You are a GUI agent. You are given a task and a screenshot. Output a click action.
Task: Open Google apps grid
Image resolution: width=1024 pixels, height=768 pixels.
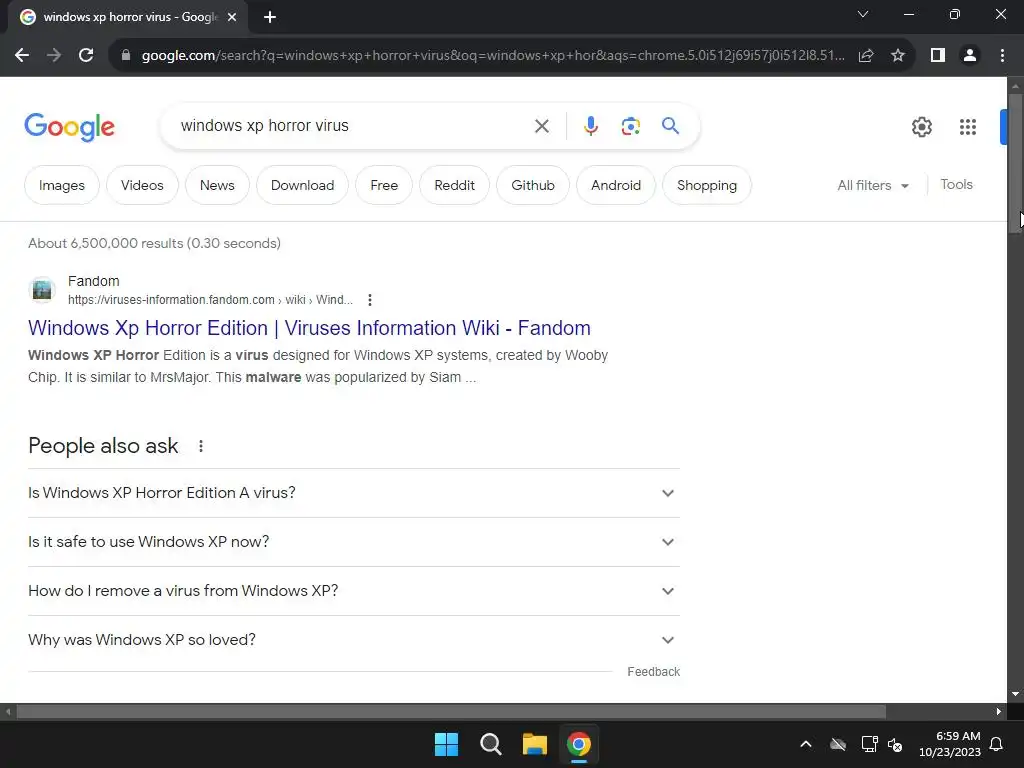pyautogui.click(x=968, y=127)
